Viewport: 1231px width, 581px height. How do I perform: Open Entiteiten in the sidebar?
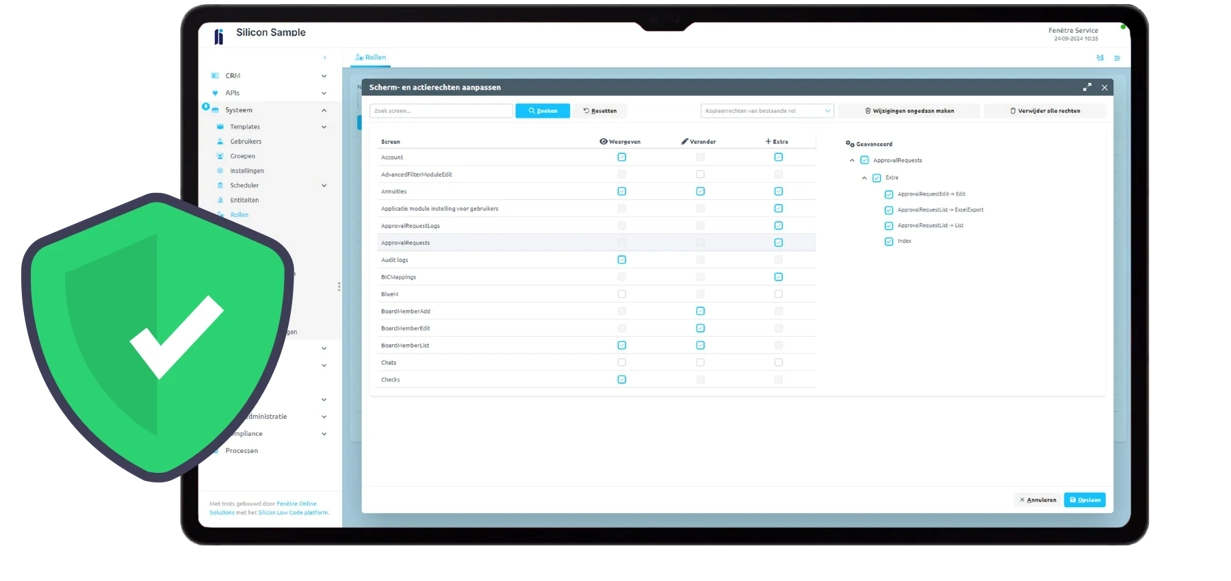point(244,200)
